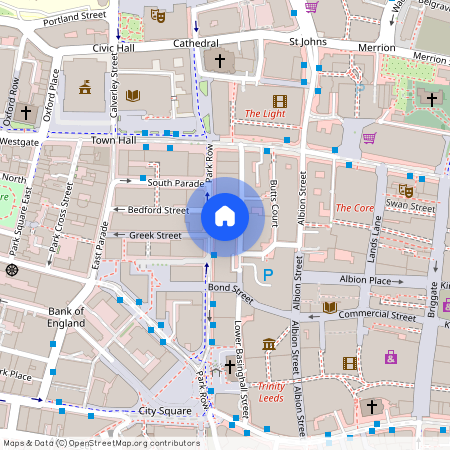Click the library book icon near Calverley Street
The width and height of the screenshot is (450, 450).
tap(133, 96)
